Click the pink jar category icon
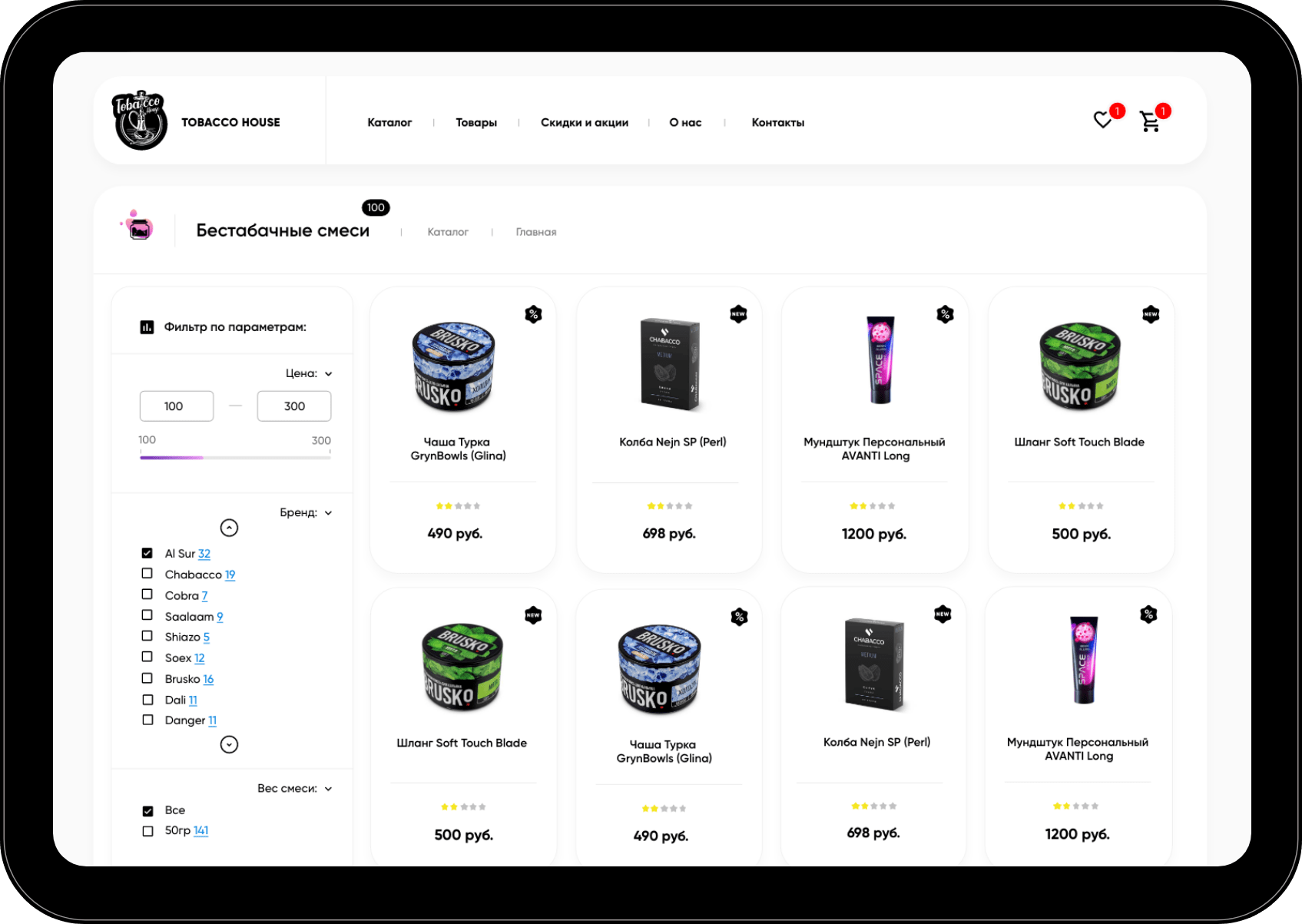This screenshot has width=1302, height=924. (139, 227)
